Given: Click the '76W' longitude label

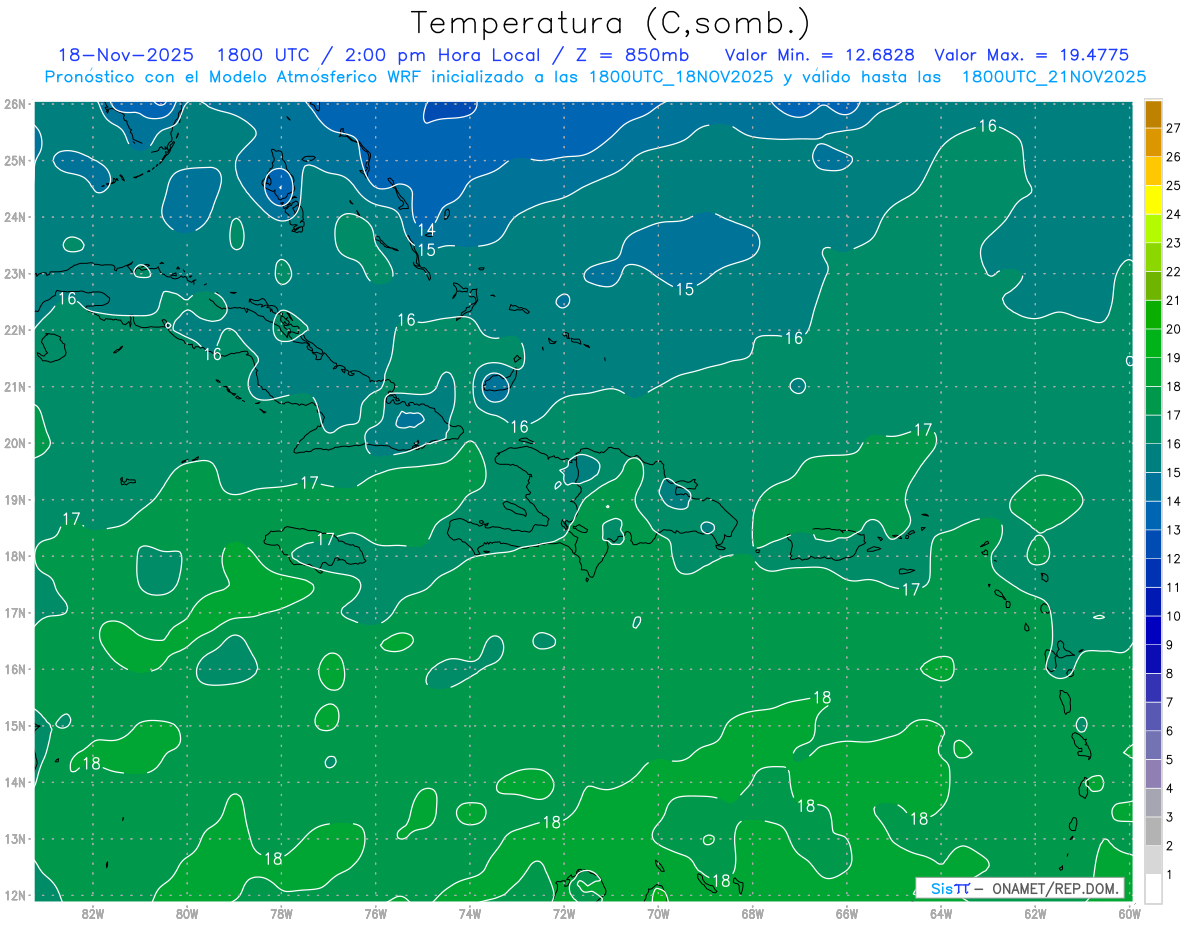Looking at the screenshot, I should (375, 913).
